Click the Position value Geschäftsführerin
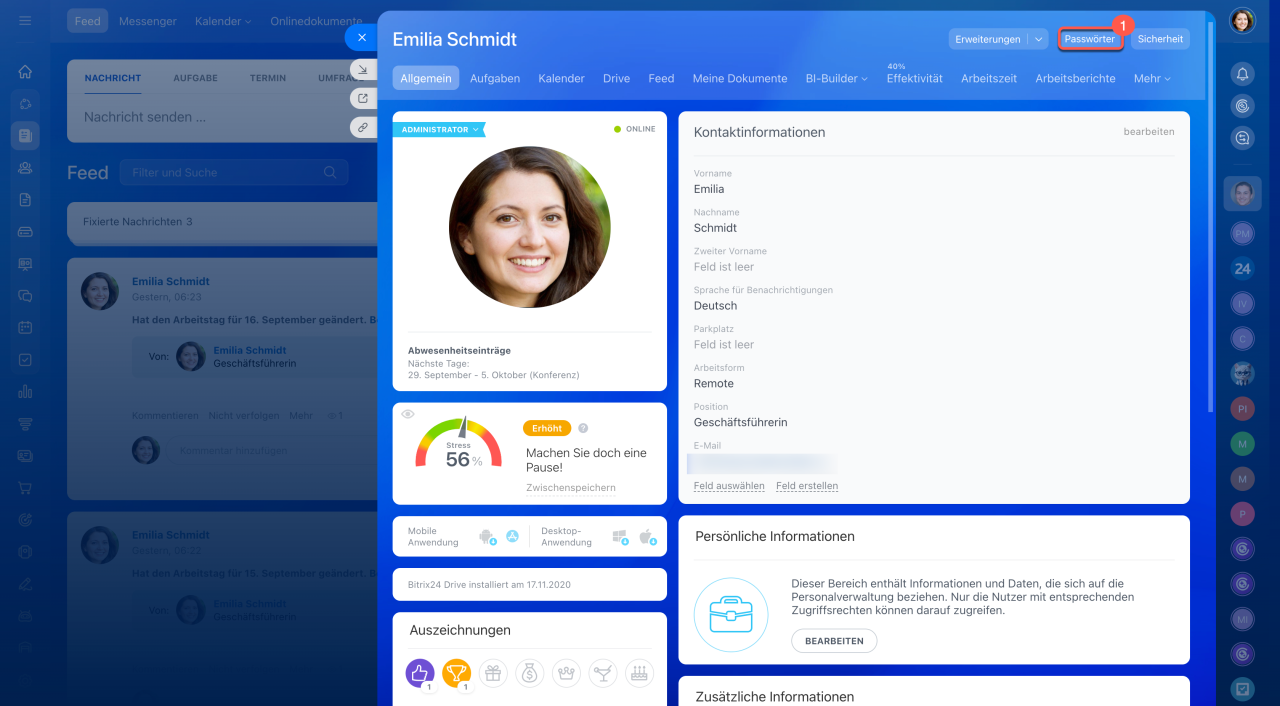Image resolution: width=1280 pixels, height=706 pixels. (740, 422)
